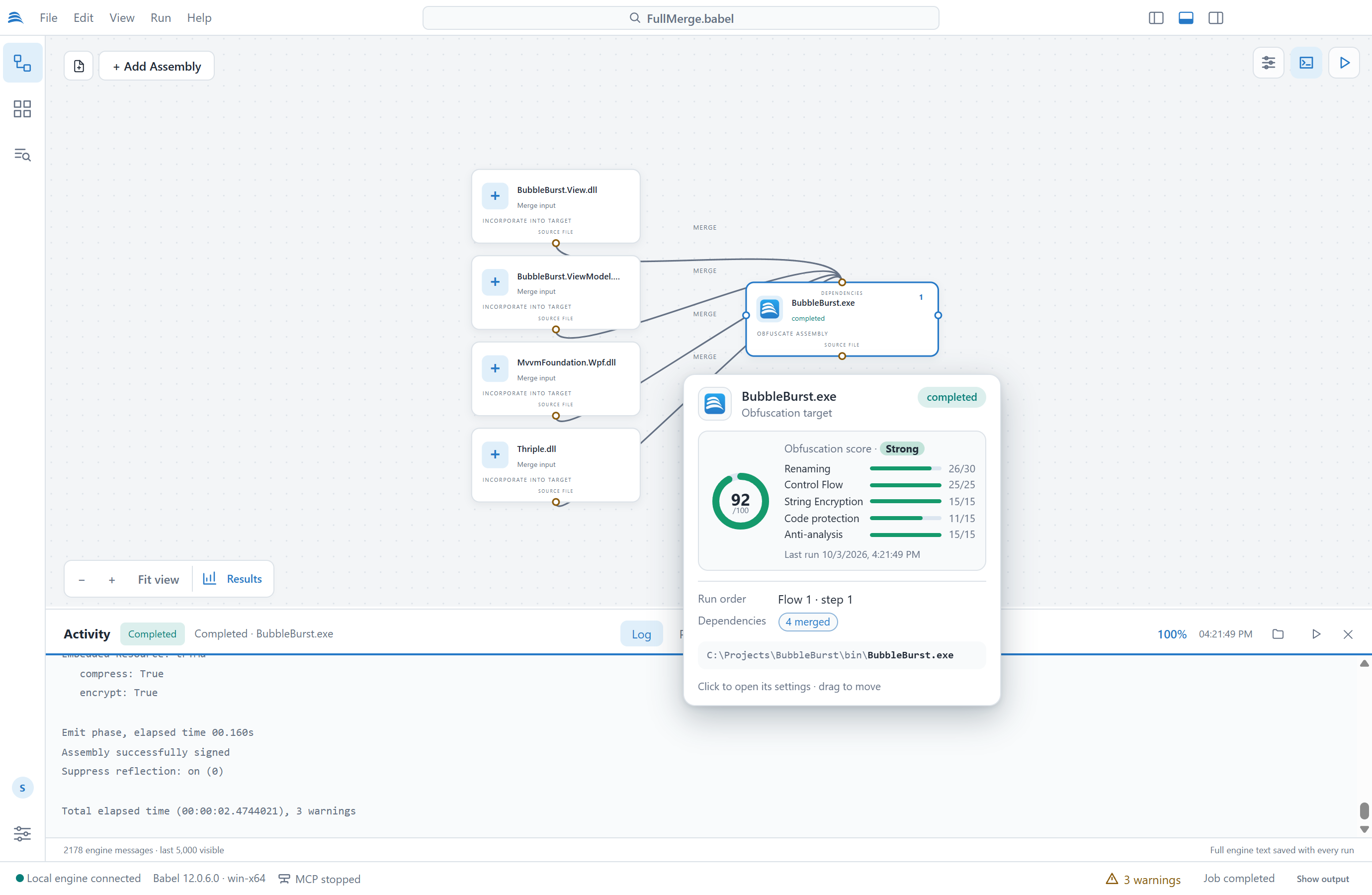Click the FullMerge.babel search field
This screenshot has width=1372, height=895.
pyautogui.click(x=681, y=18)
